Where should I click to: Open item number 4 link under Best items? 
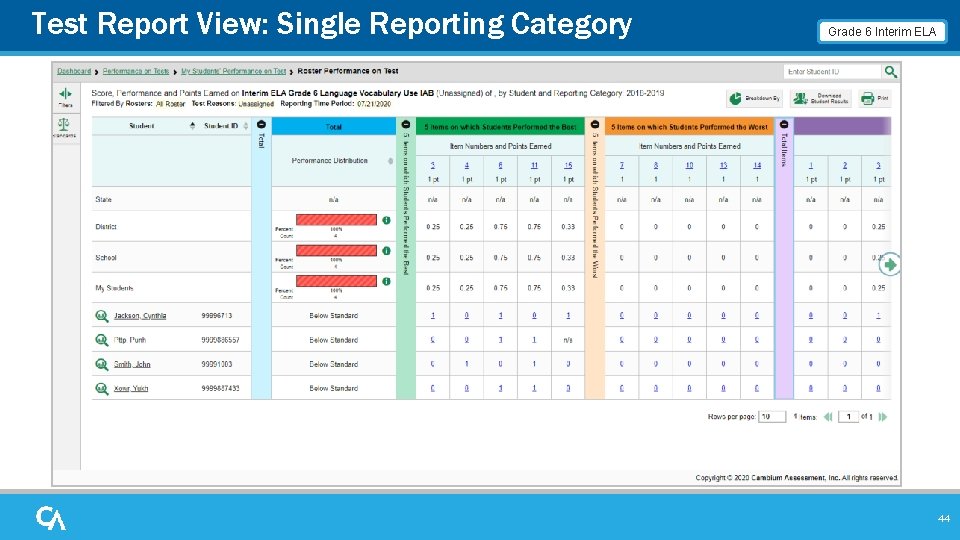pyautogui.click(x=467, y=165)
